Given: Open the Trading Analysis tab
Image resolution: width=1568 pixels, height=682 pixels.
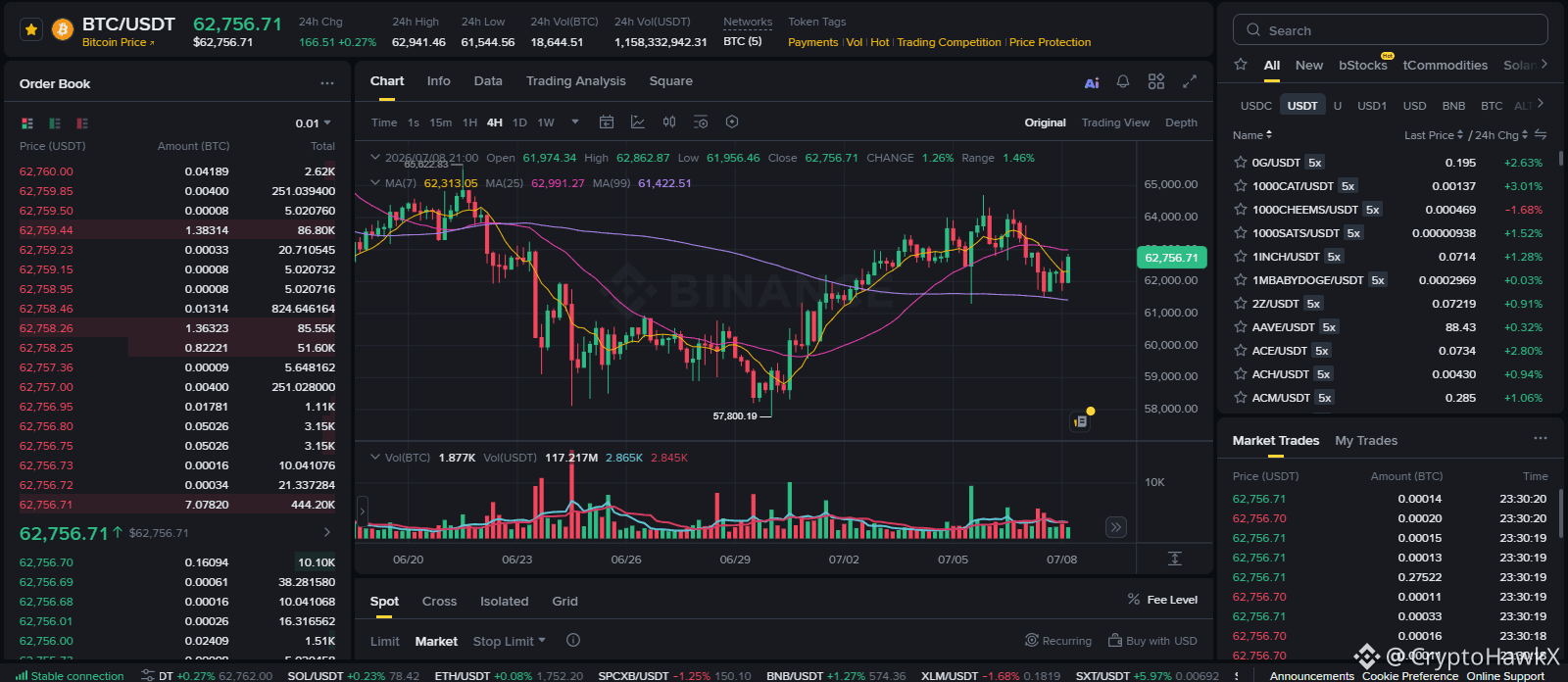Looking at the screenshot, I should (575, 81).
